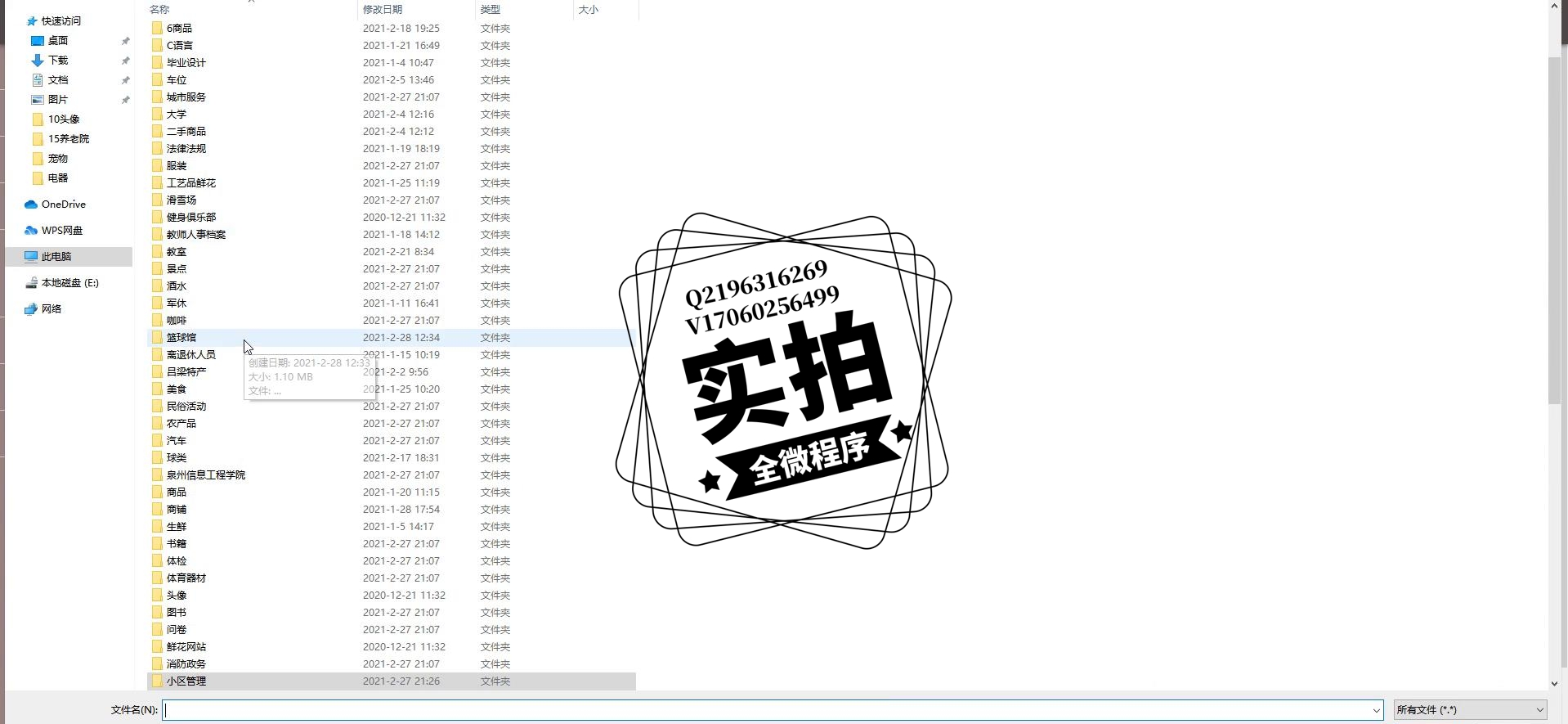Screen dimensions: 1568x724
Task: Select the 离退休人员 folder name
Action: click(190, 354)
